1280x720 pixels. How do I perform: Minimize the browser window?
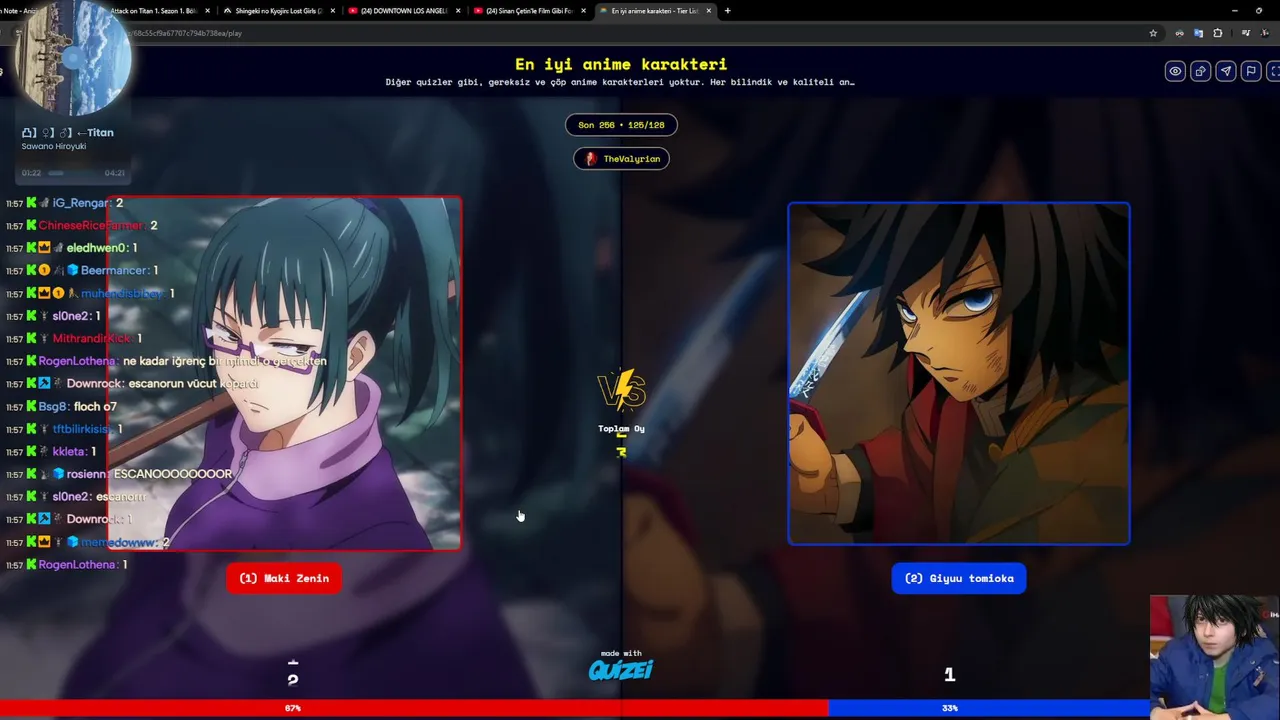(1234, 10)
